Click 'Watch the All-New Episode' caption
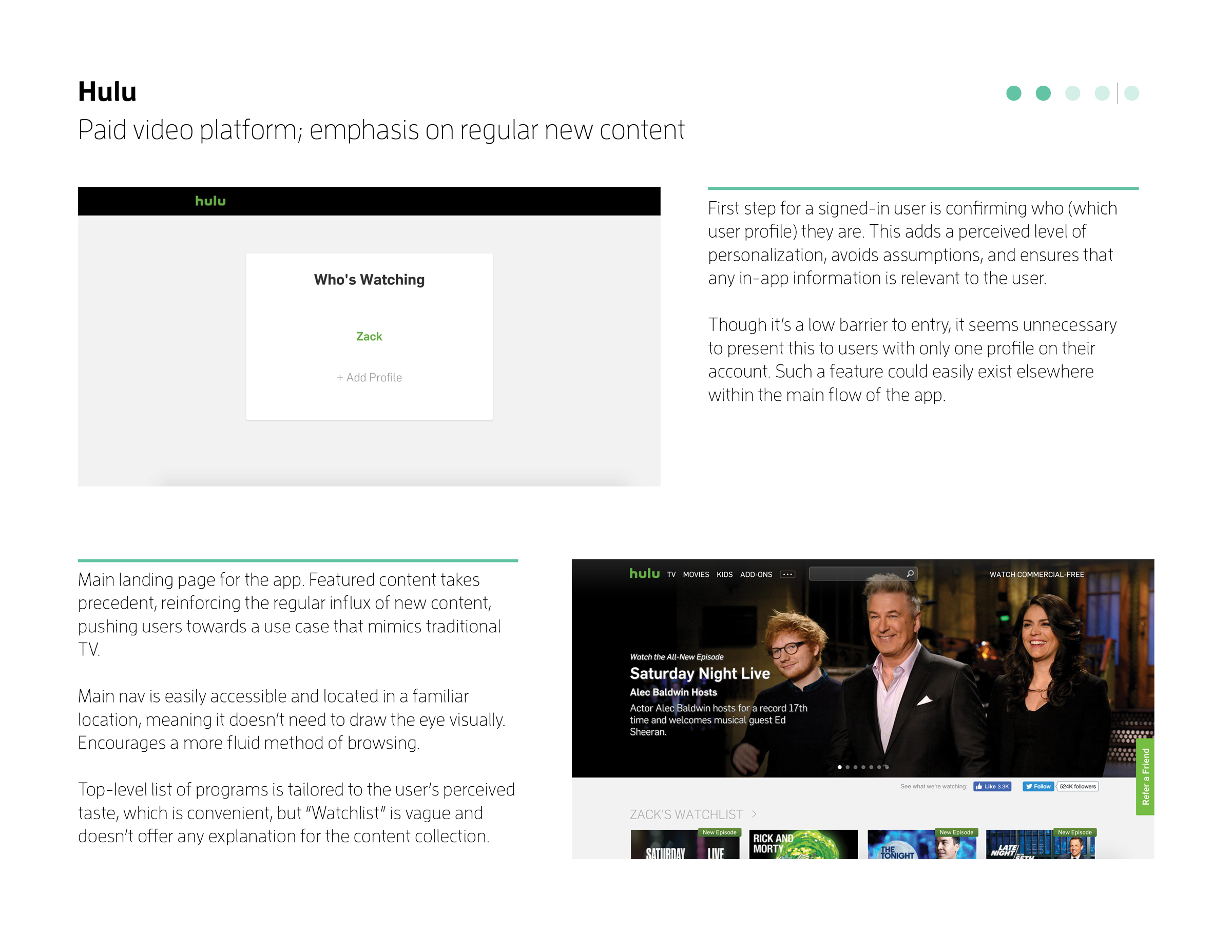This screenshot has width=1232, height=952. point(677,657)
